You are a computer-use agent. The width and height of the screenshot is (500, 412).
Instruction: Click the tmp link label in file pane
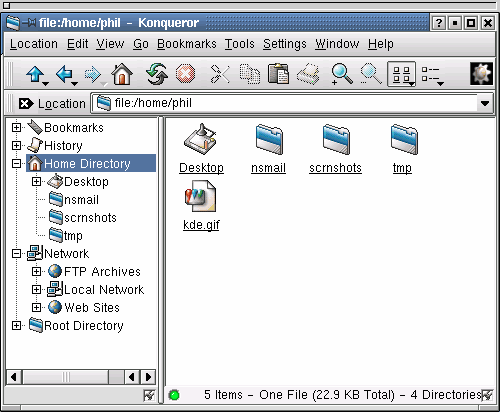(x=402, y=168)
